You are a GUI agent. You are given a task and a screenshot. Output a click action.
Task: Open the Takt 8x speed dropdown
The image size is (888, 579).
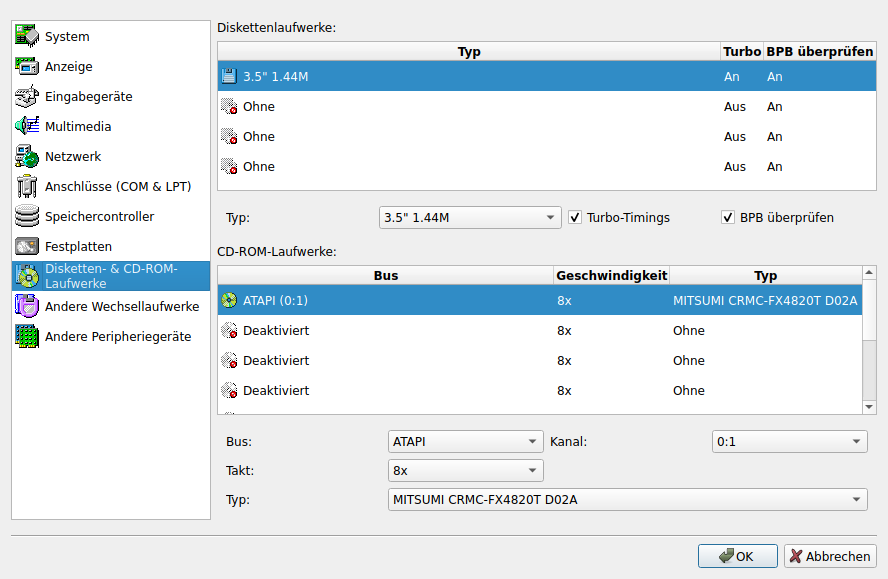click(465, 470)
